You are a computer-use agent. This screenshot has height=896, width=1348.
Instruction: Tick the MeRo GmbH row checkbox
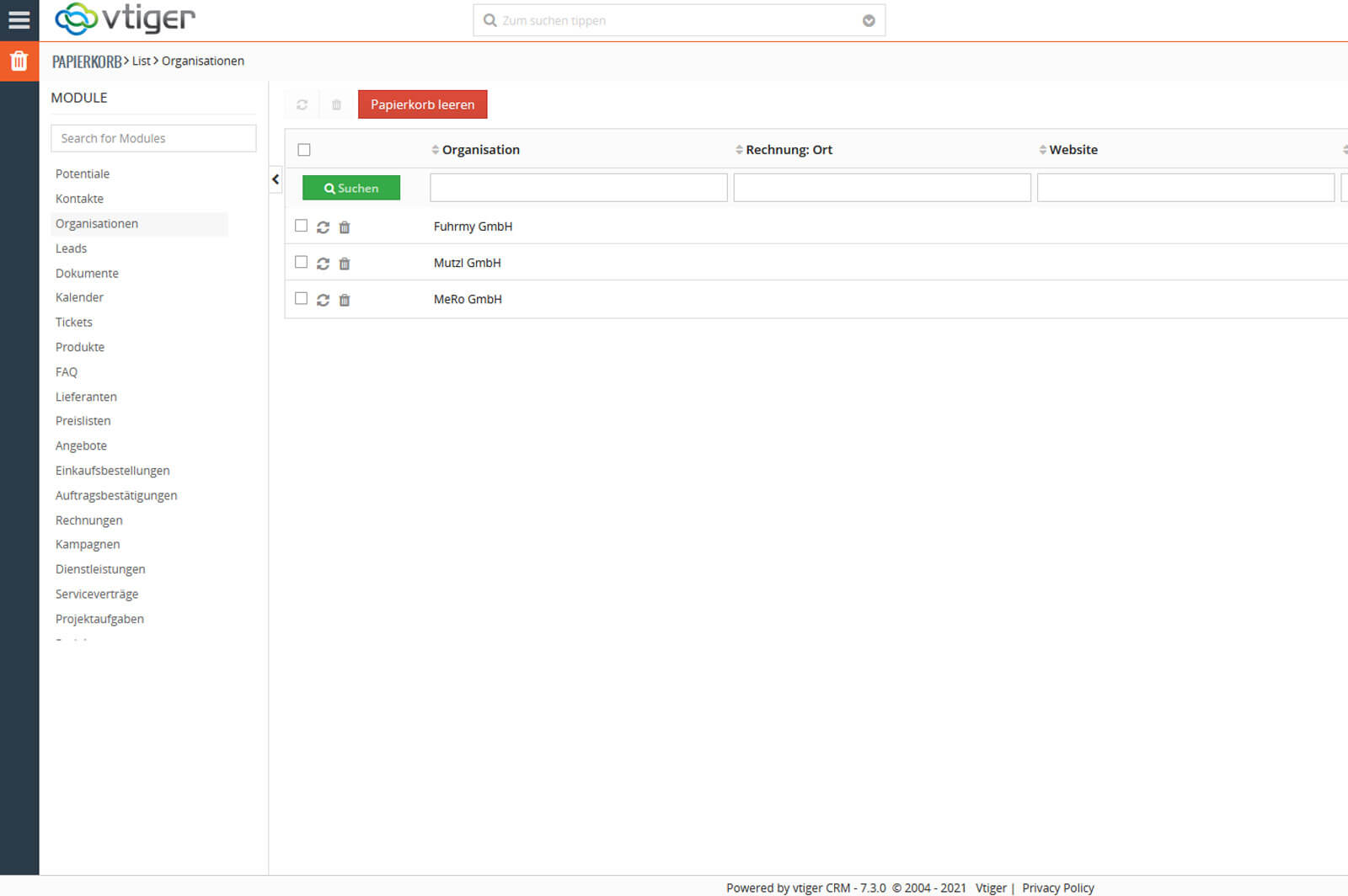coord(302,298)
